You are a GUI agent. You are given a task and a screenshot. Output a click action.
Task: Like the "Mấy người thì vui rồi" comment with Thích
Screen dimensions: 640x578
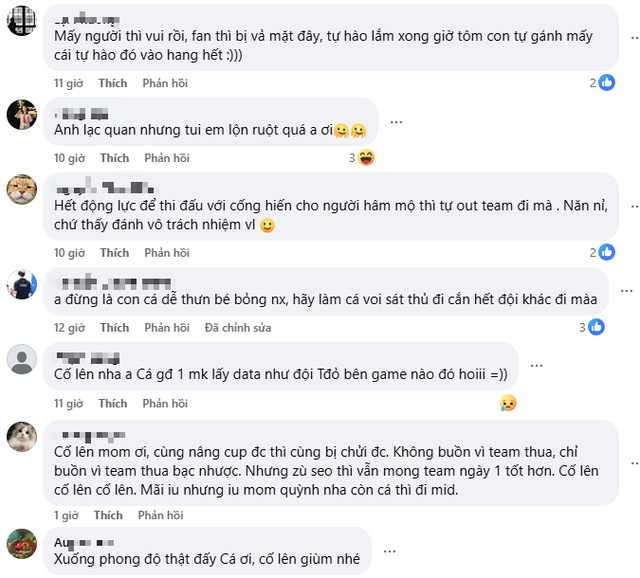(113, 83)
